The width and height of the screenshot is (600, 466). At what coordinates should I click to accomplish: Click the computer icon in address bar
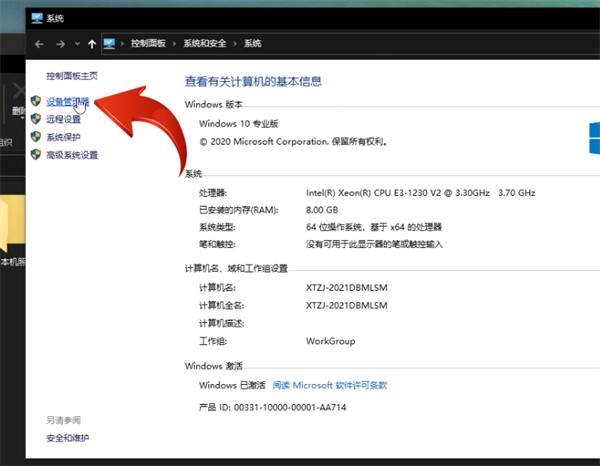pyautogui.click(x=109, y=43)
